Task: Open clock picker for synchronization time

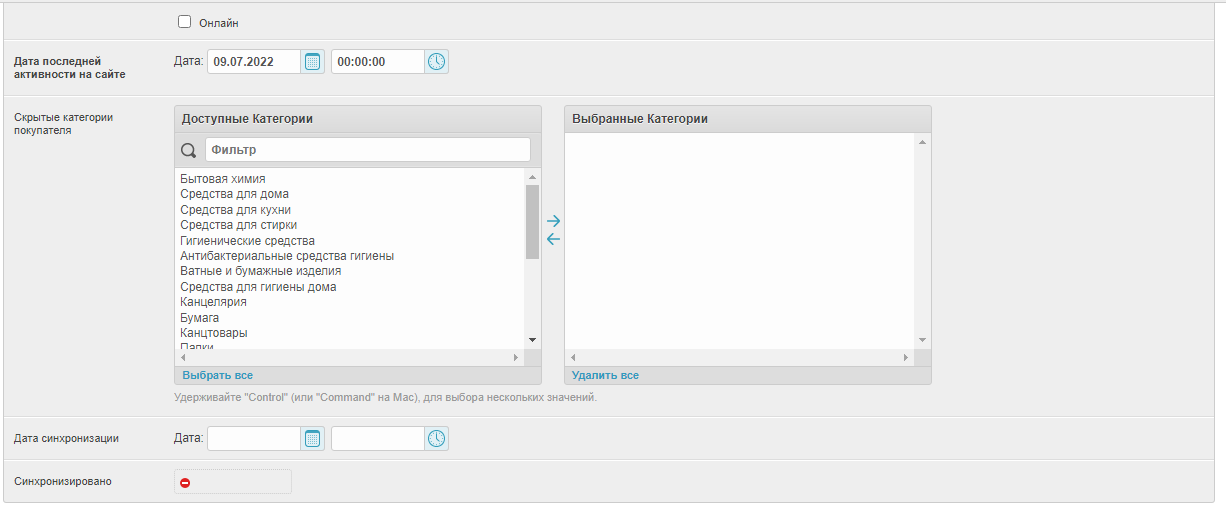Action: tap(437, 439)
